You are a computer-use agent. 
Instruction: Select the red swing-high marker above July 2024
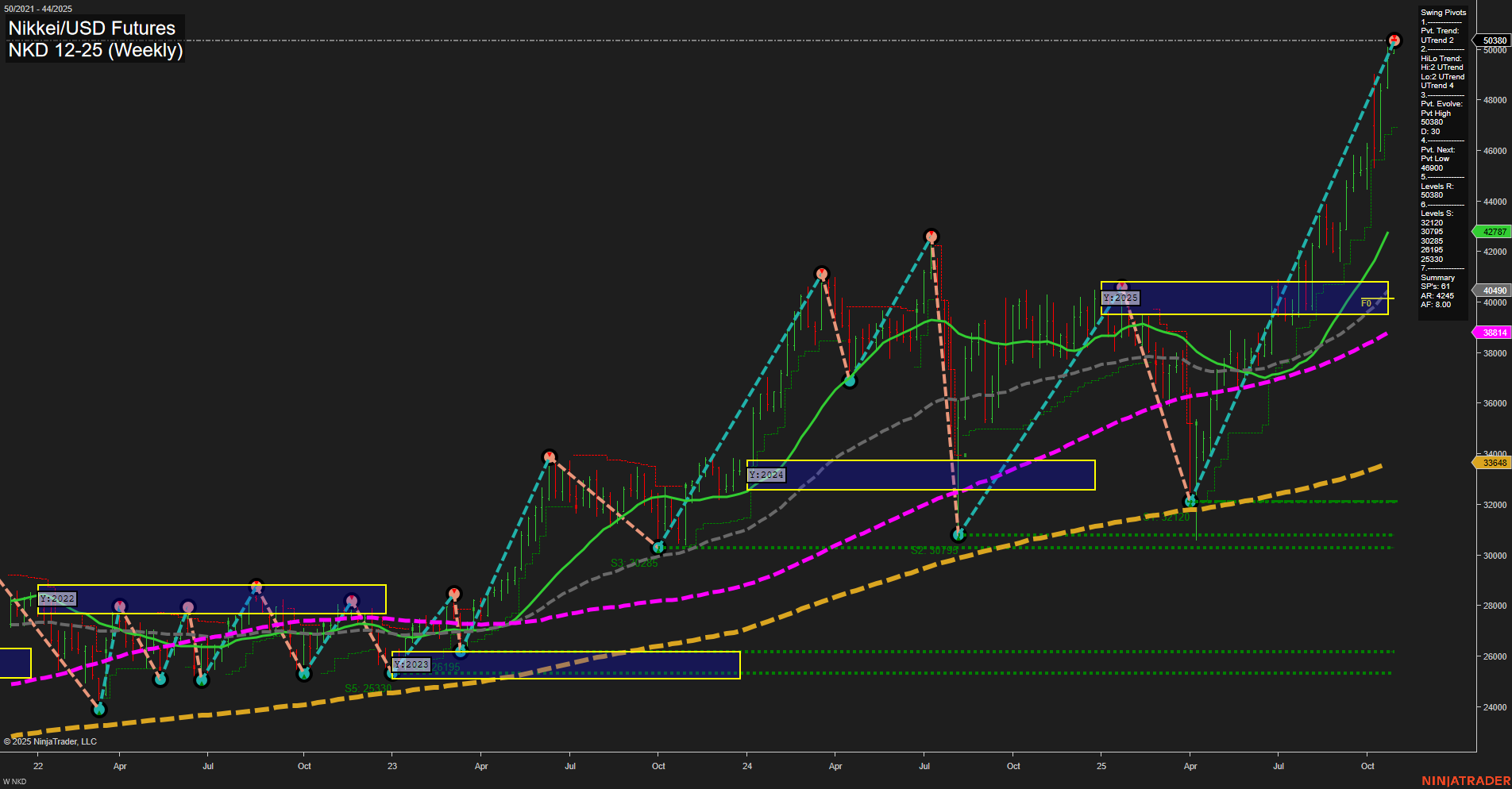click(x=931, y=236)
